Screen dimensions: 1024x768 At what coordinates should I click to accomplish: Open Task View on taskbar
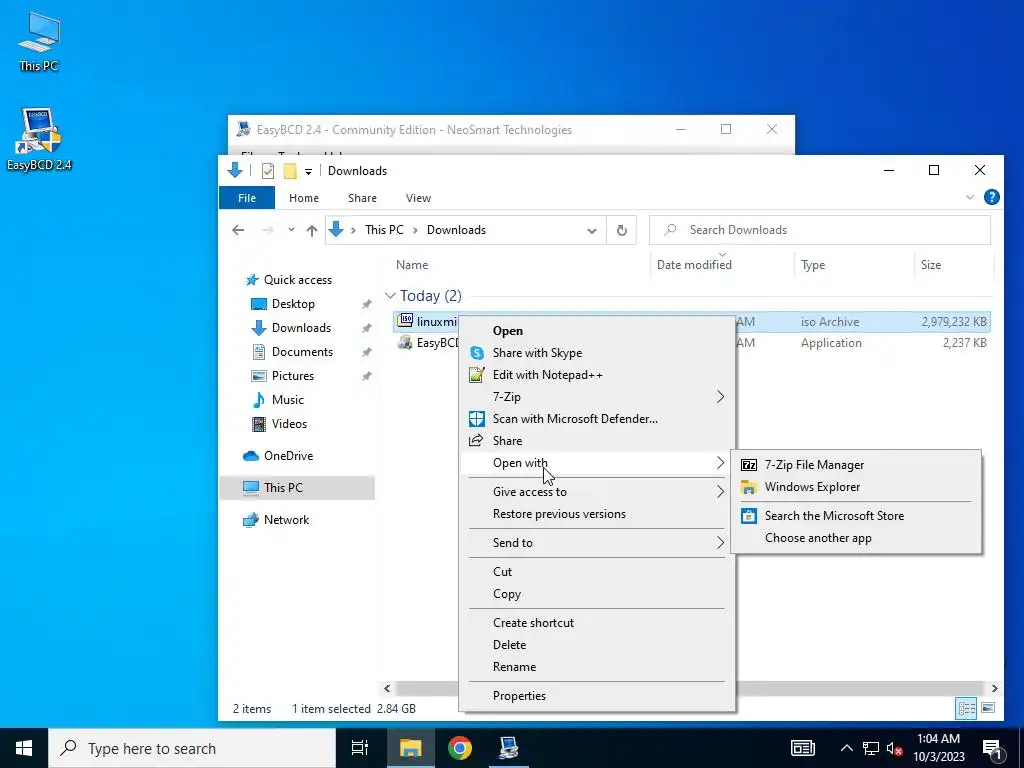click(360, 748)
